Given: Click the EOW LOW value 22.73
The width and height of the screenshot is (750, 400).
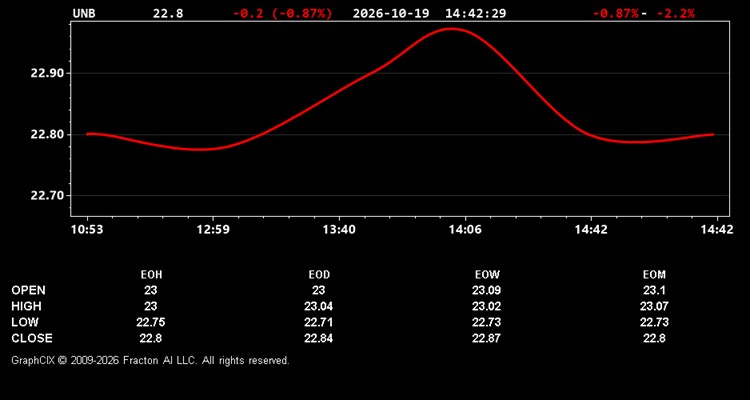Looking at the screenshot, I should [486, 322].
